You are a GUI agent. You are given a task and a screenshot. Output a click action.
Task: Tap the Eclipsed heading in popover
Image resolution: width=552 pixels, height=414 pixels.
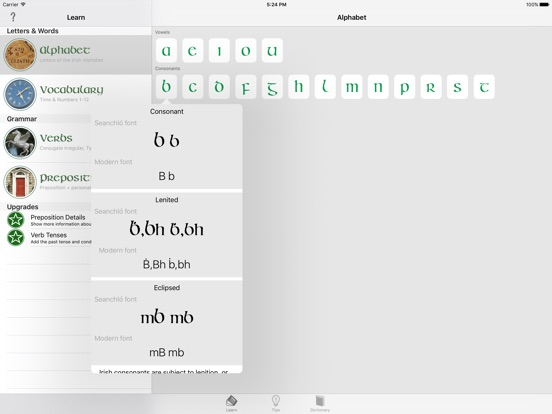[x=167, y=288]
